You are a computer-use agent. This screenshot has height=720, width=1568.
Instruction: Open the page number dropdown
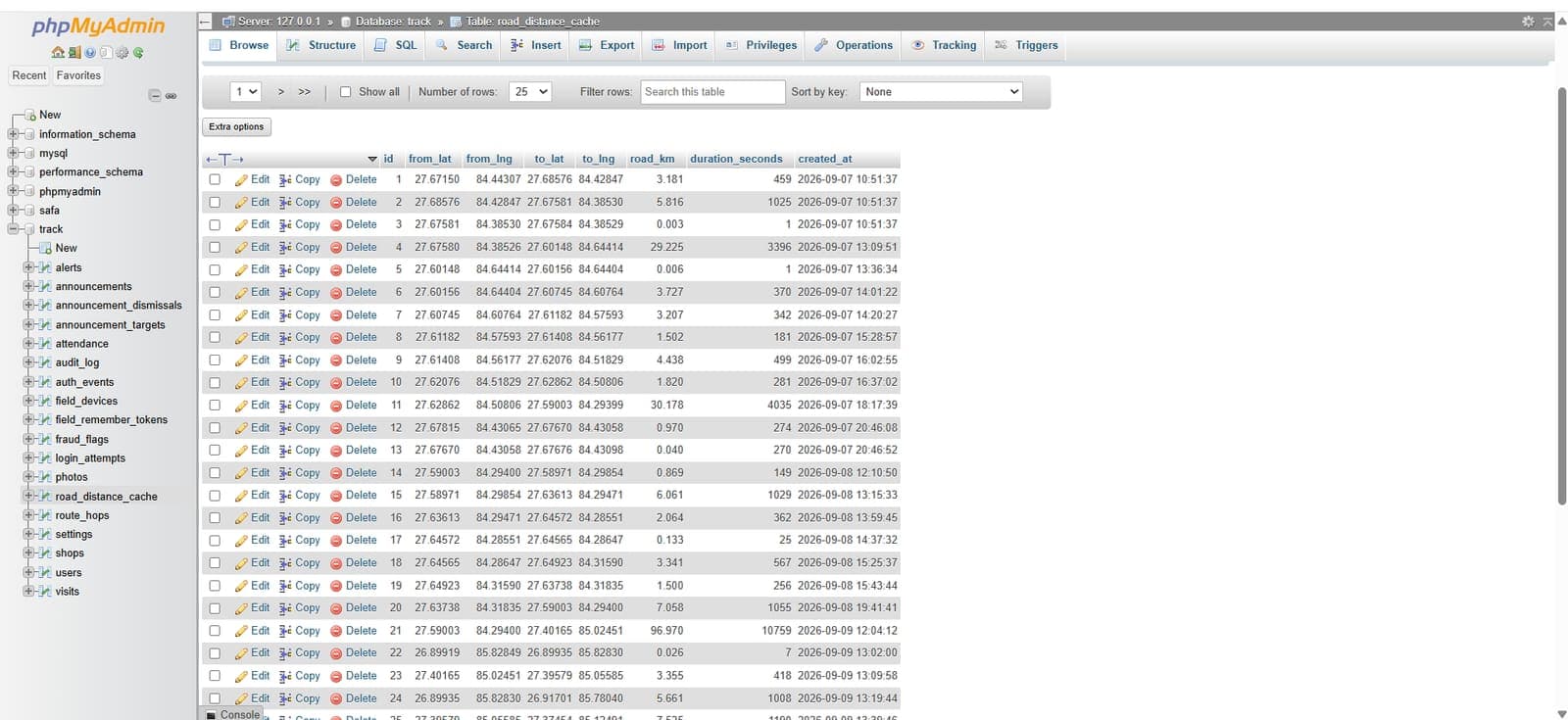point(245,92)
